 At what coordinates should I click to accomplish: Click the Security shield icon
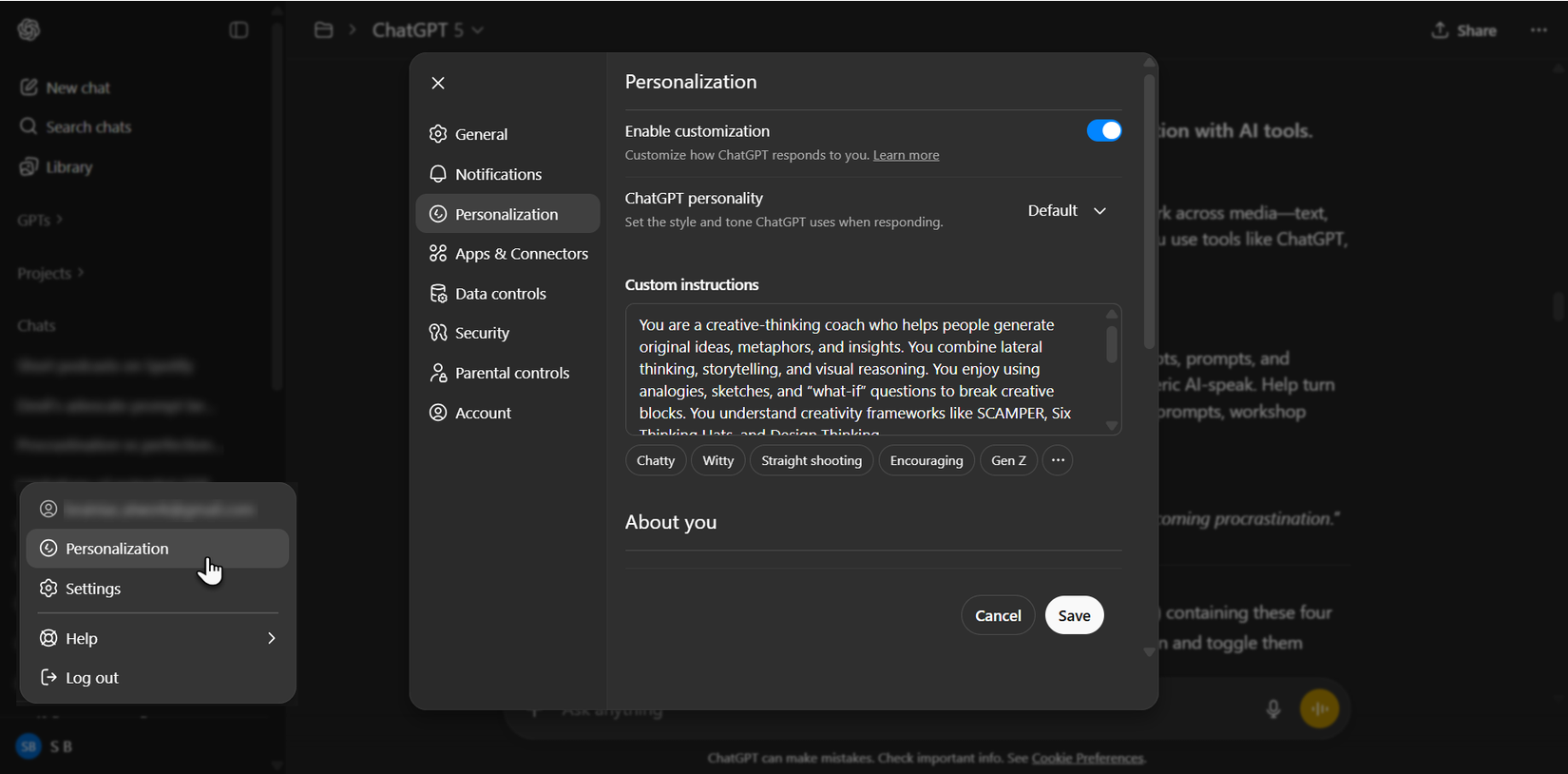click(x=438, y=333)
